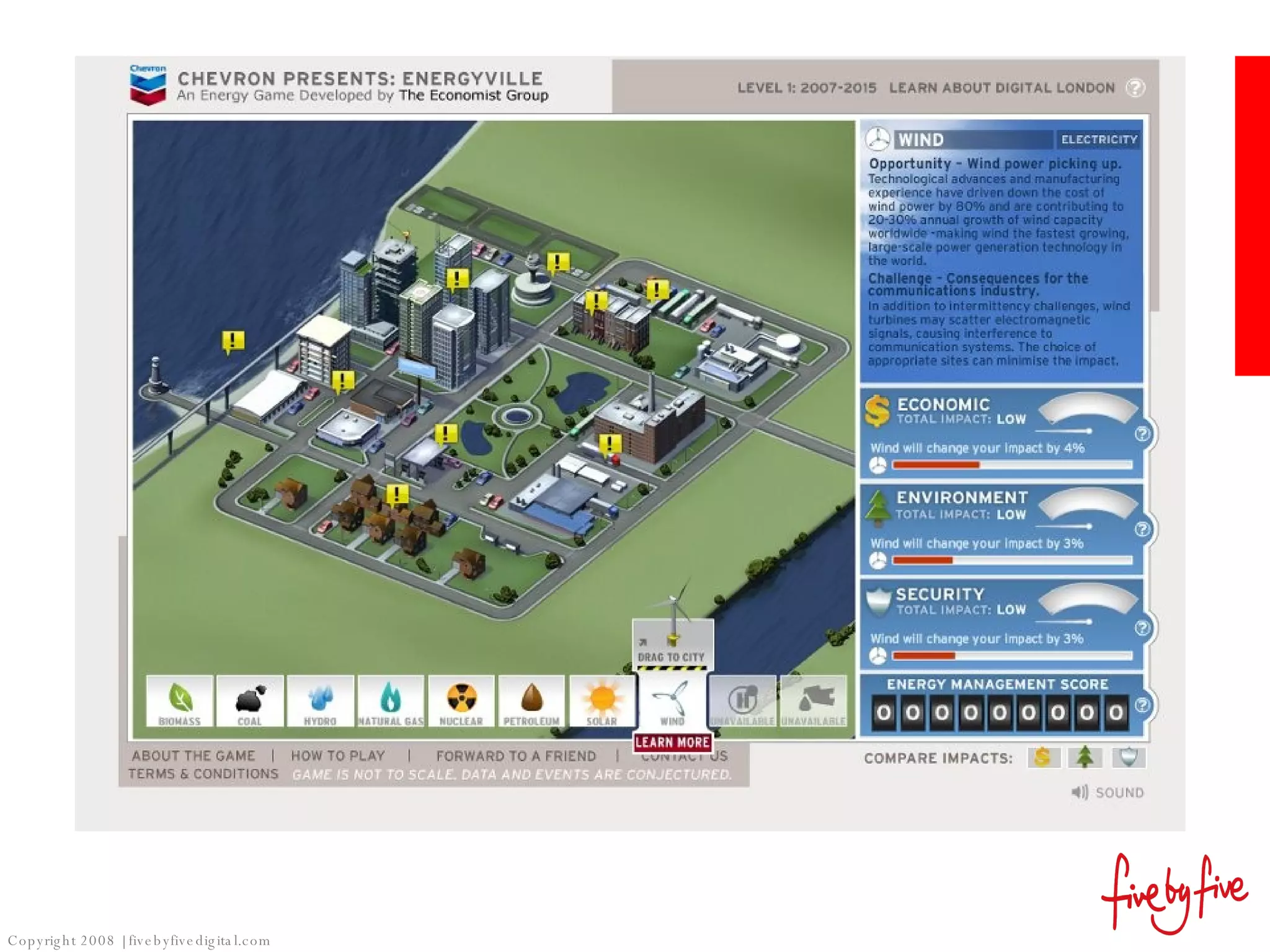Image resolution: width=1270 pixels, height=952 pixels.
Task: Toggle economic dollar compare impacts icon
Action: 1043,757
